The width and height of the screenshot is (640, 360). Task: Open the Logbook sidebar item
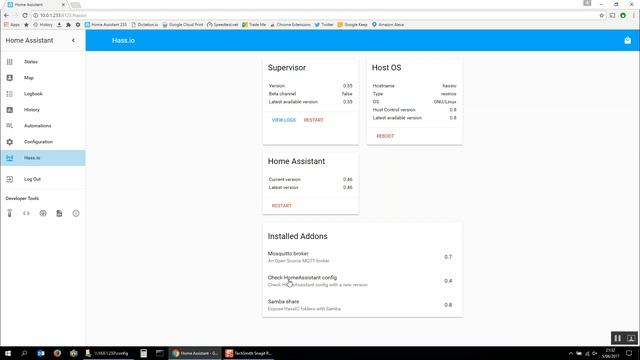click(43, 94)
